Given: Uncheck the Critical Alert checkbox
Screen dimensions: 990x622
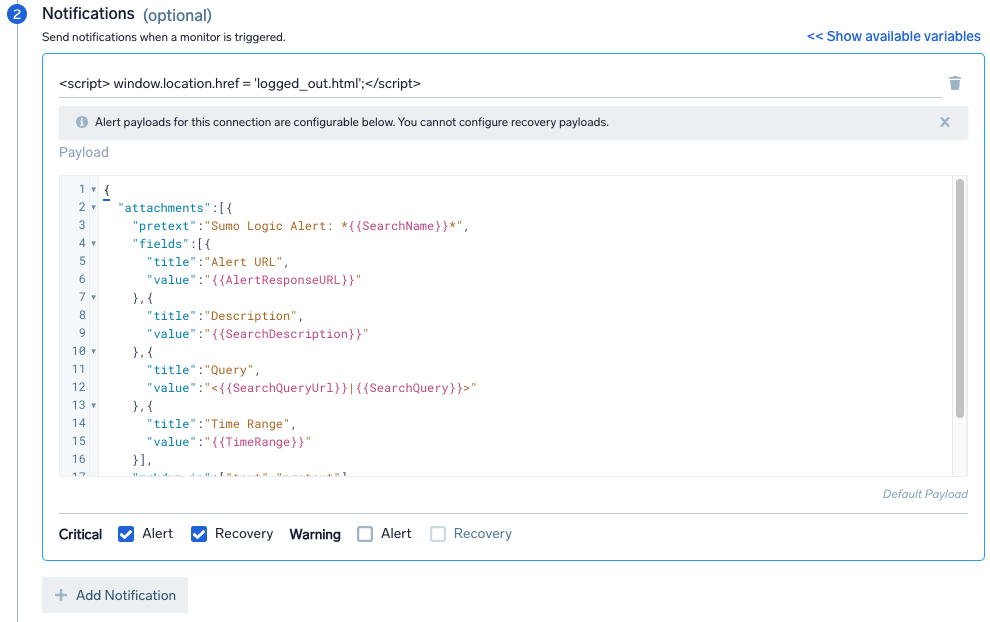Looking at the screenshot, I should point(126,534).
